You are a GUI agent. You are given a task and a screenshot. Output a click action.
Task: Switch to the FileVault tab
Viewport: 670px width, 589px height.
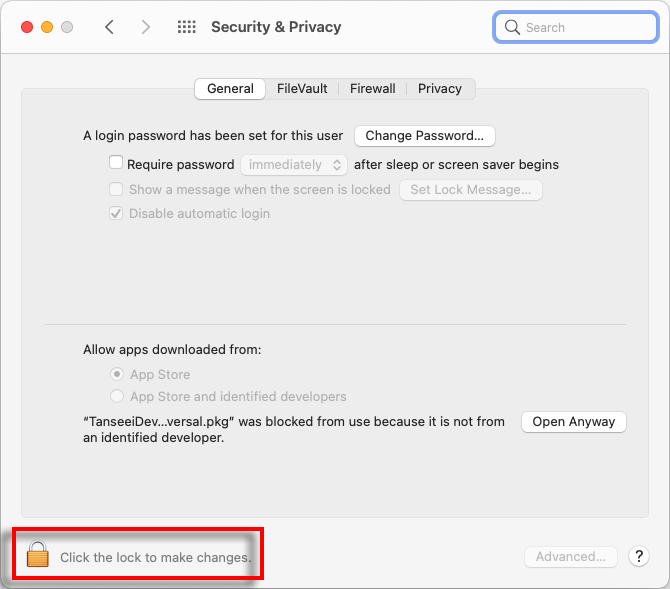click(x=302, y=88)
